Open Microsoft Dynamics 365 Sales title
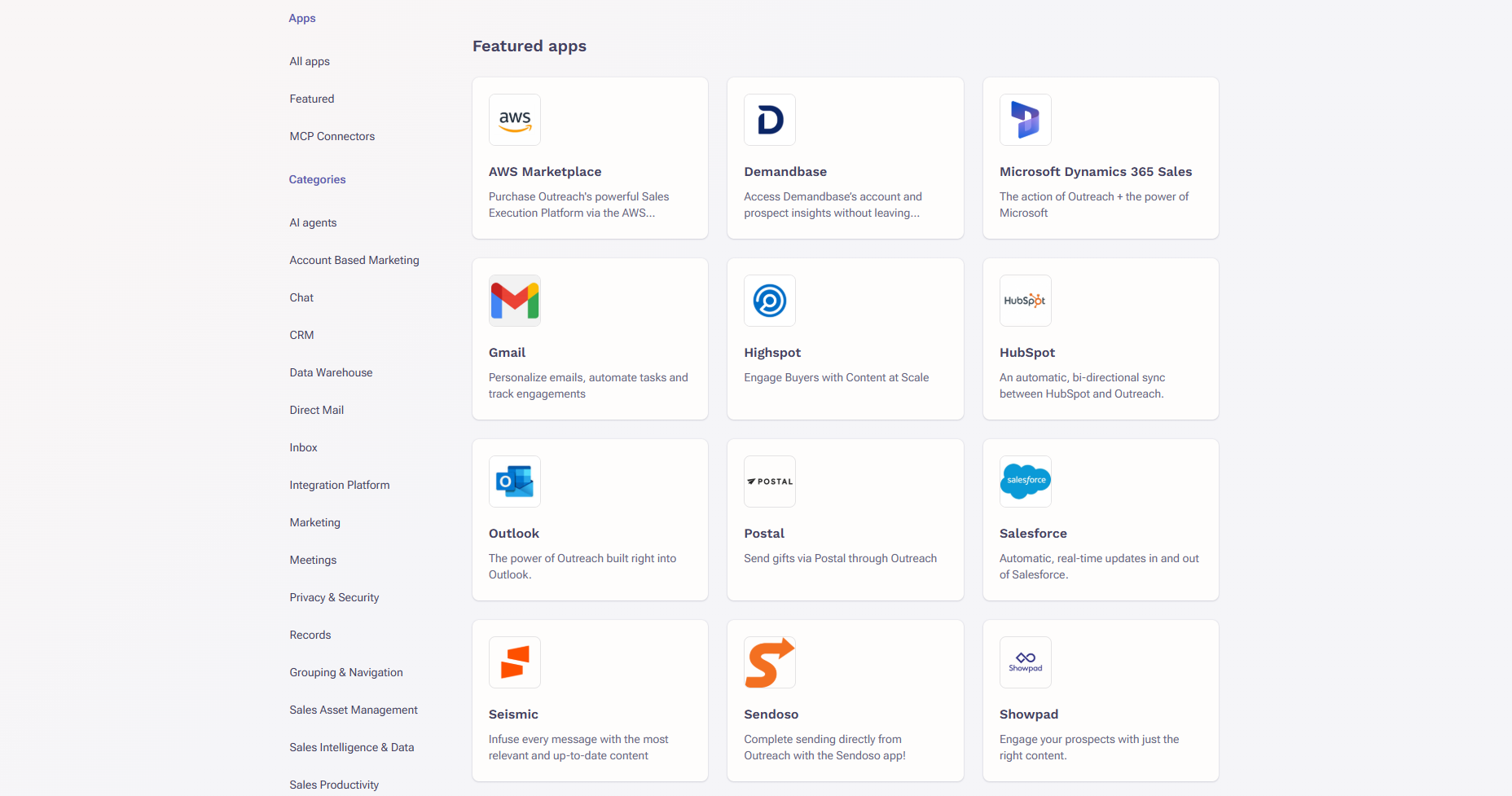Viewport: 1512px width, 796px height. pyautogui.click(x=1096, y=172)
